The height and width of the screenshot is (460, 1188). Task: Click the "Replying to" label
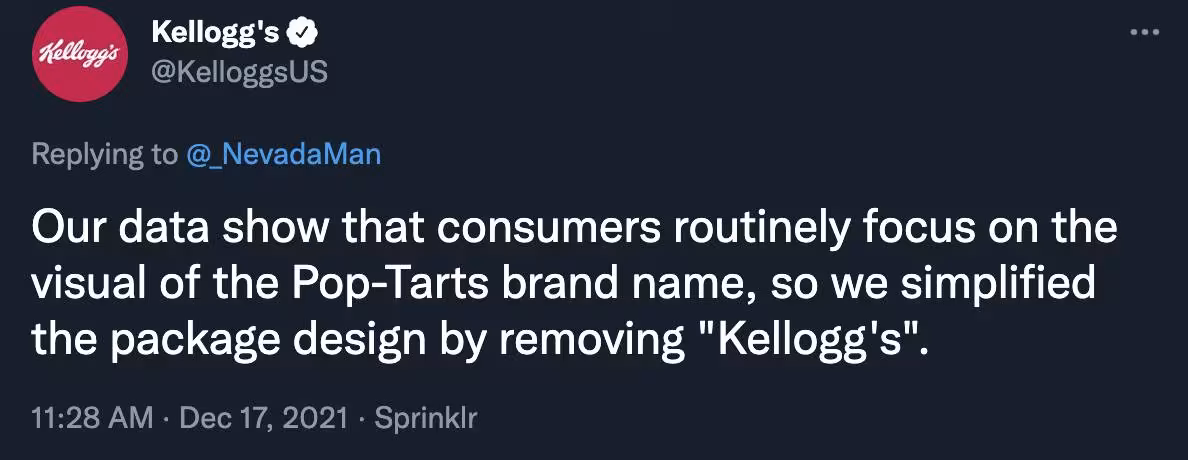point(102,154)
